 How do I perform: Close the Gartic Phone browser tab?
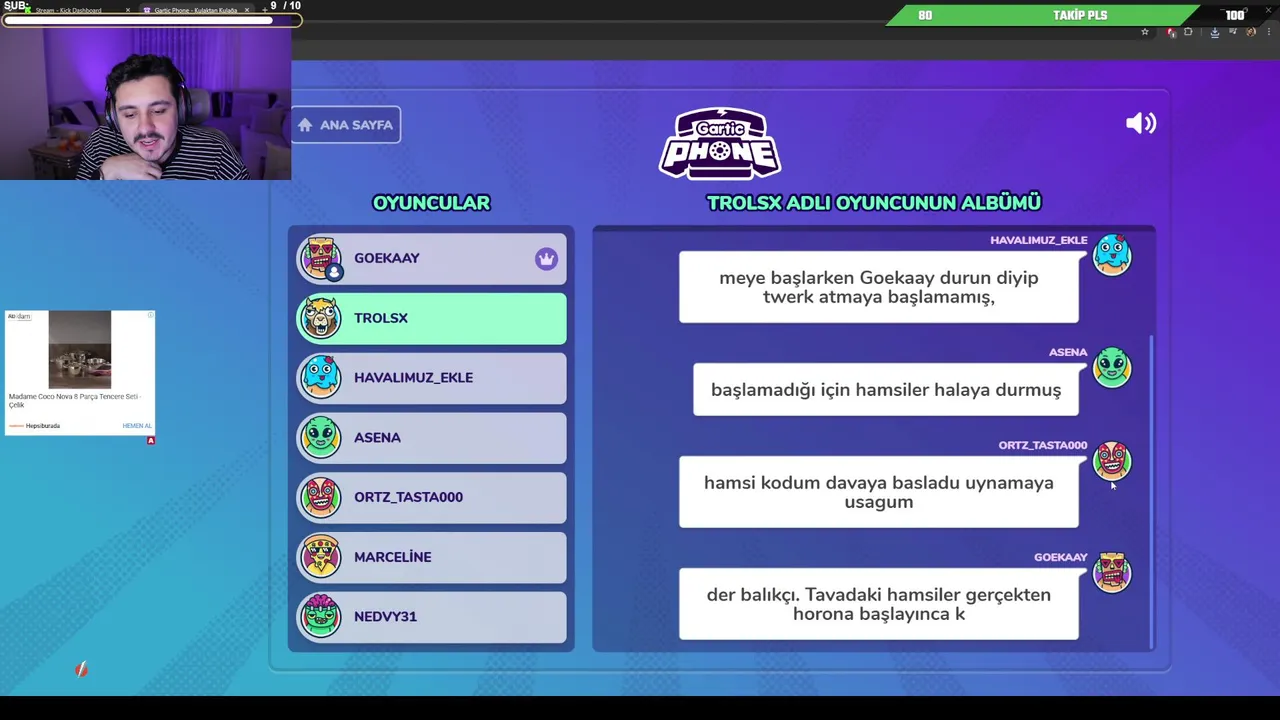[246, 10]
